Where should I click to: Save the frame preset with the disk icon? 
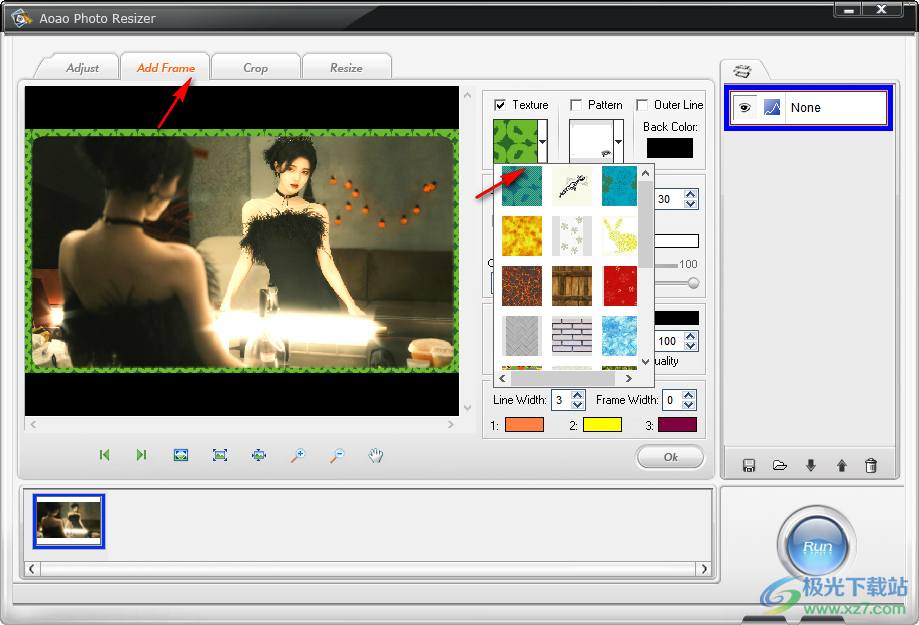(x=748, y=464)
